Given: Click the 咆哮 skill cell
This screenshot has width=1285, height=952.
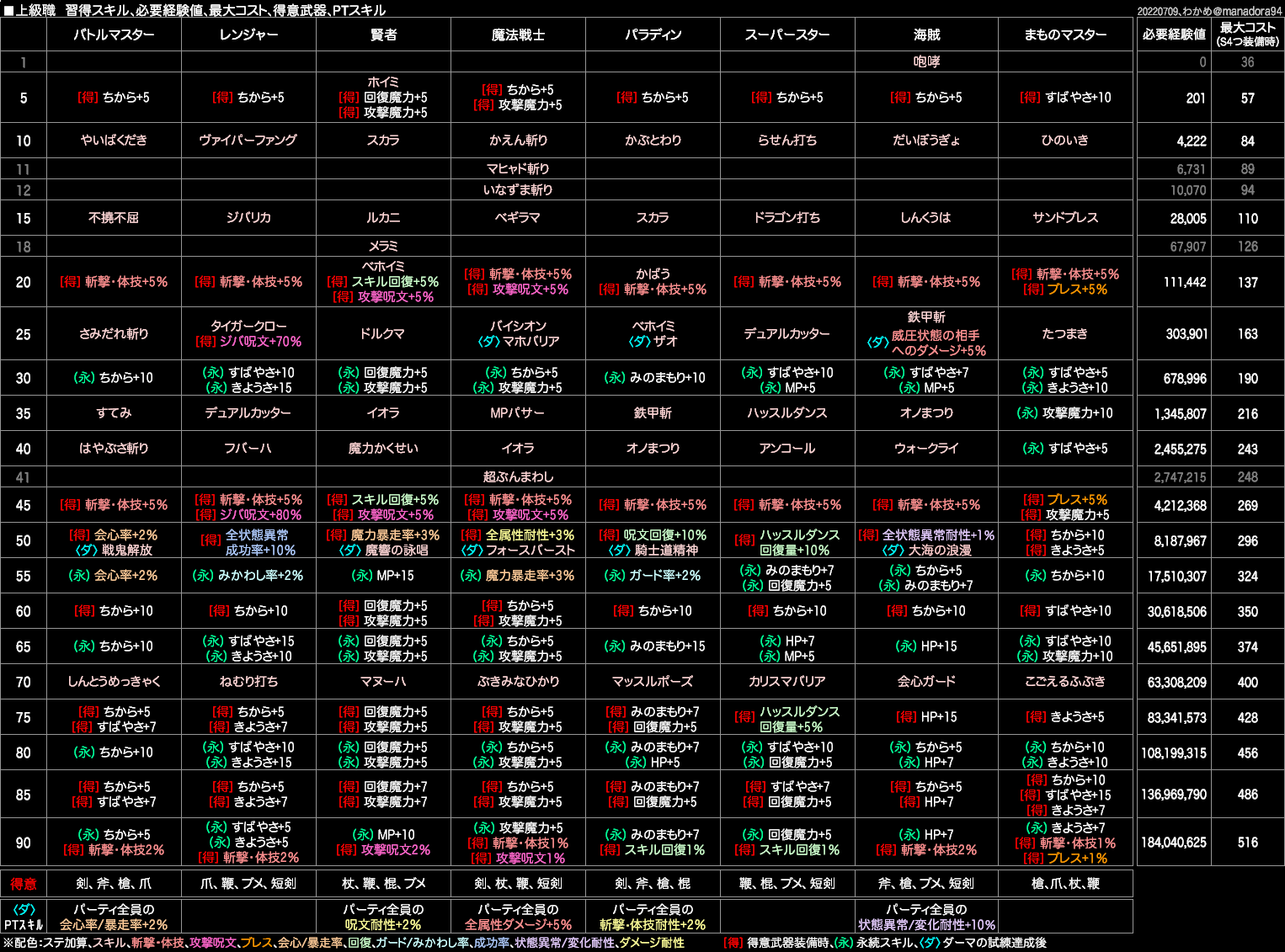Looking at the screenshot, I should pos(926,62).
